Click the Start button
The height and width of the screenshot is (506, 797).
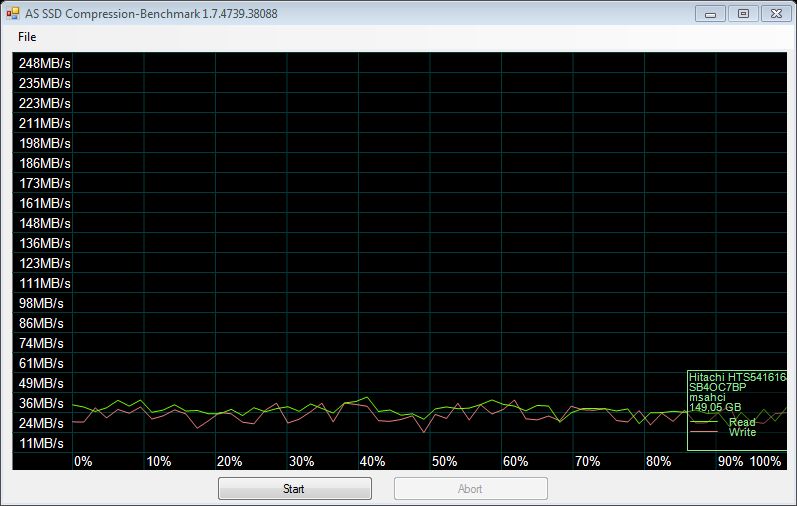[x=295, y=489]
